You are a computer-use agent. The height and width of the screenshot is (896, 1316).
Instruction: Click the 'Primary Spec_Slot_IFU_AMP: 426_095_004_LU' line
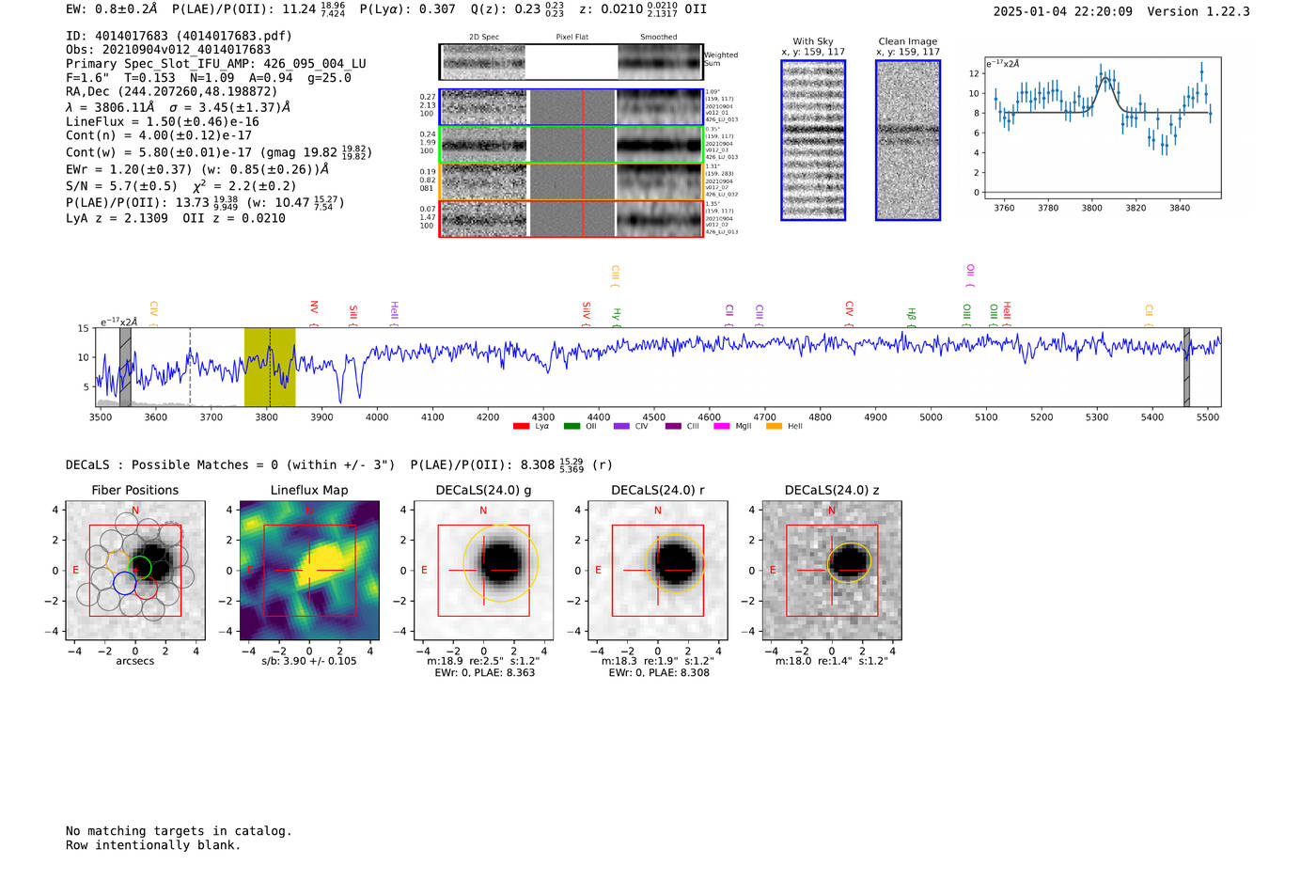tap(216, 64)
